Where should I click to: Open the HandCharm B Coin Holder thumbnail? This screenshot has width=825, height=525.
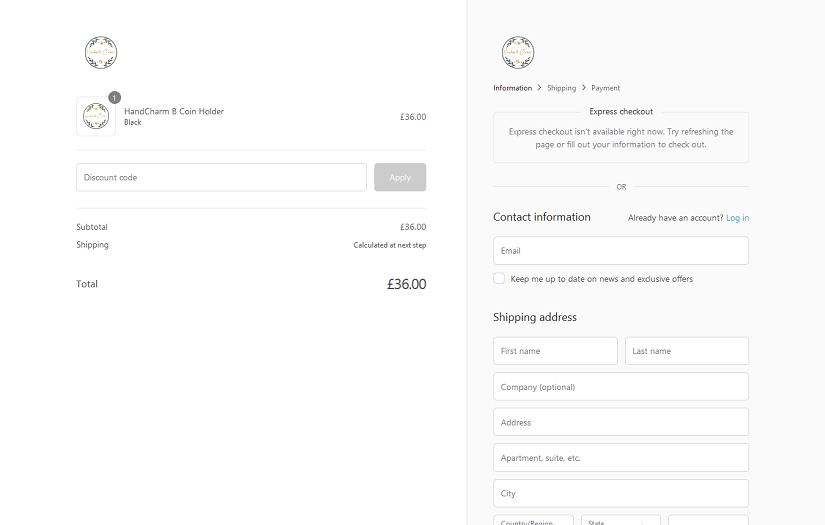(96, 117)
